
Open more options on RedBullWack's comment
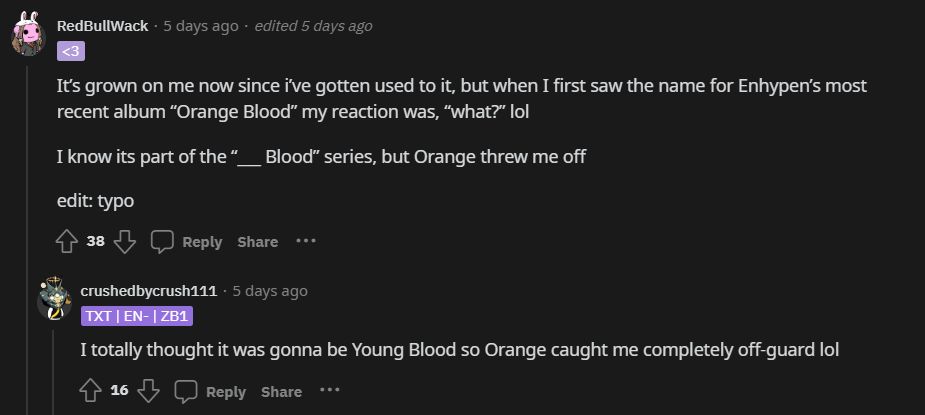tap(306, 241)
